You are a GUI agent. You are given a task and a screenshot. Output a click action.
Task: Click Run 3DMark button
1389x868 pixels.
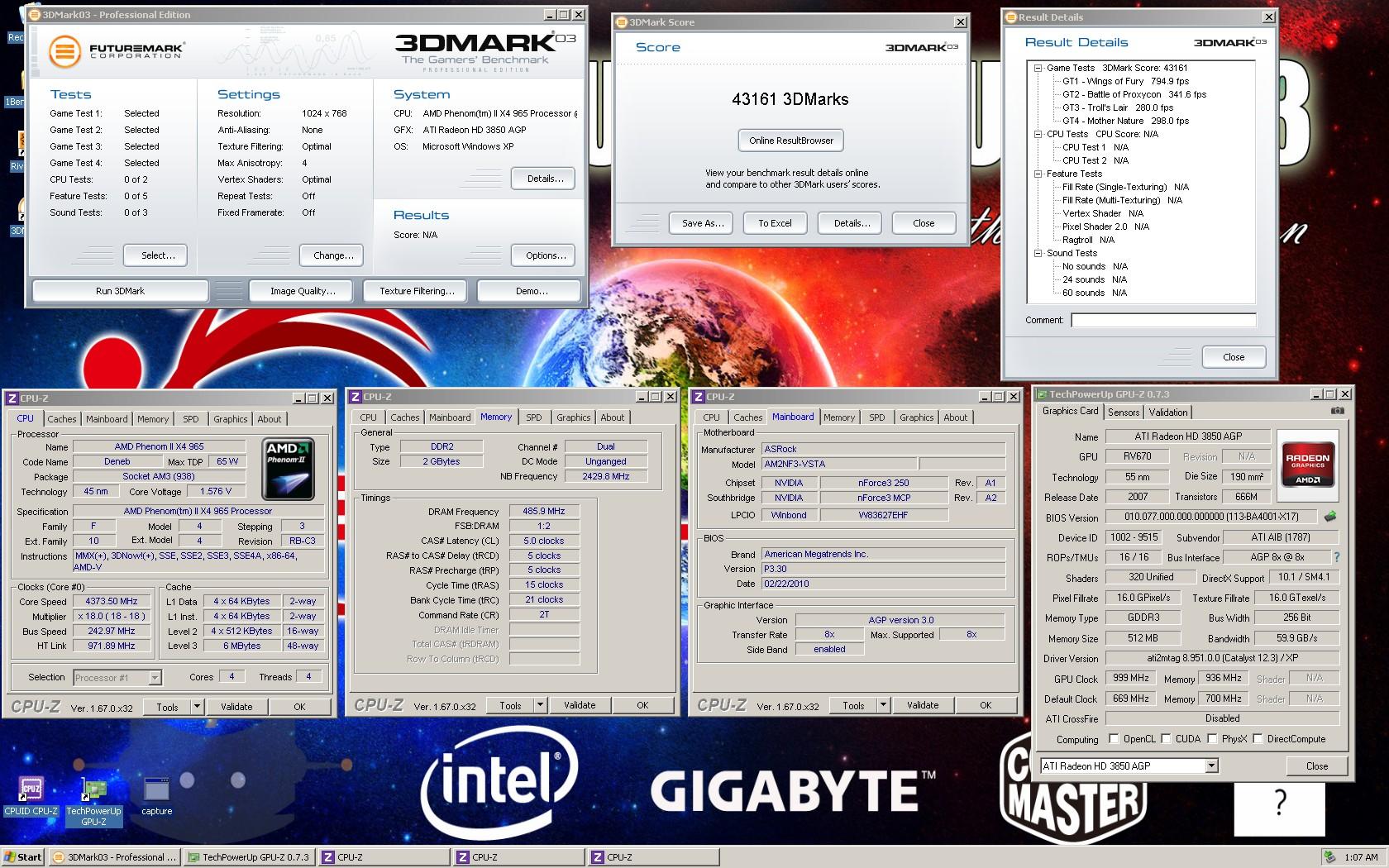pos(120,291)
